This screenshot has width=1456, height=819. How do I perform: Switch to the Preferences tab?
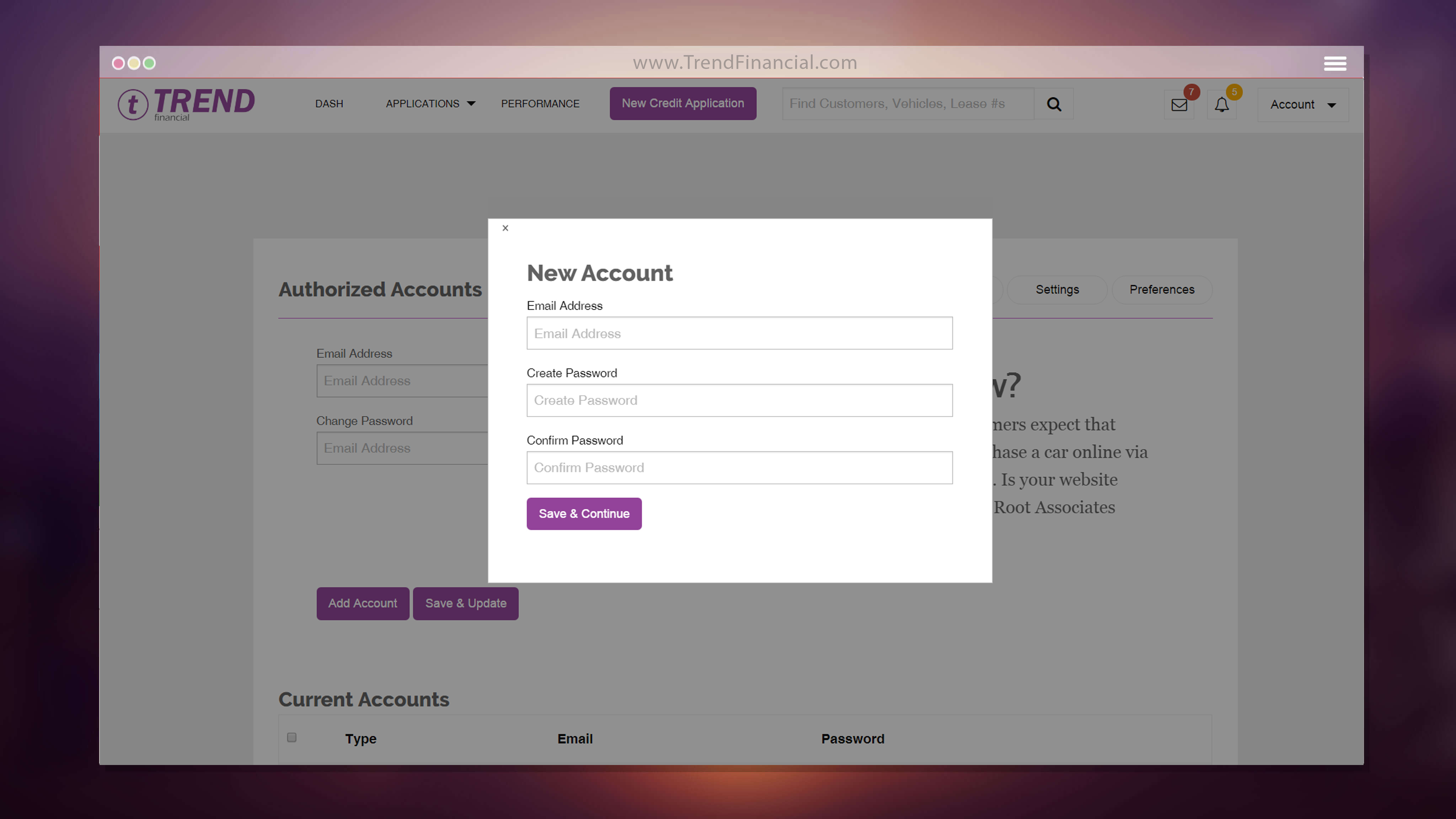click(1162, 290)
